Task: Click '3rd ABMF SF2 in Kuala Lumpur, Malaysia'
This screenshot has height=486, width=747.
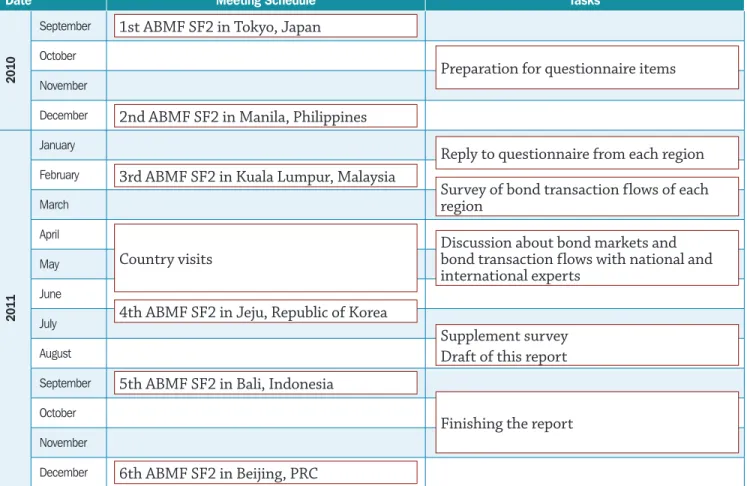Action: 266,176
